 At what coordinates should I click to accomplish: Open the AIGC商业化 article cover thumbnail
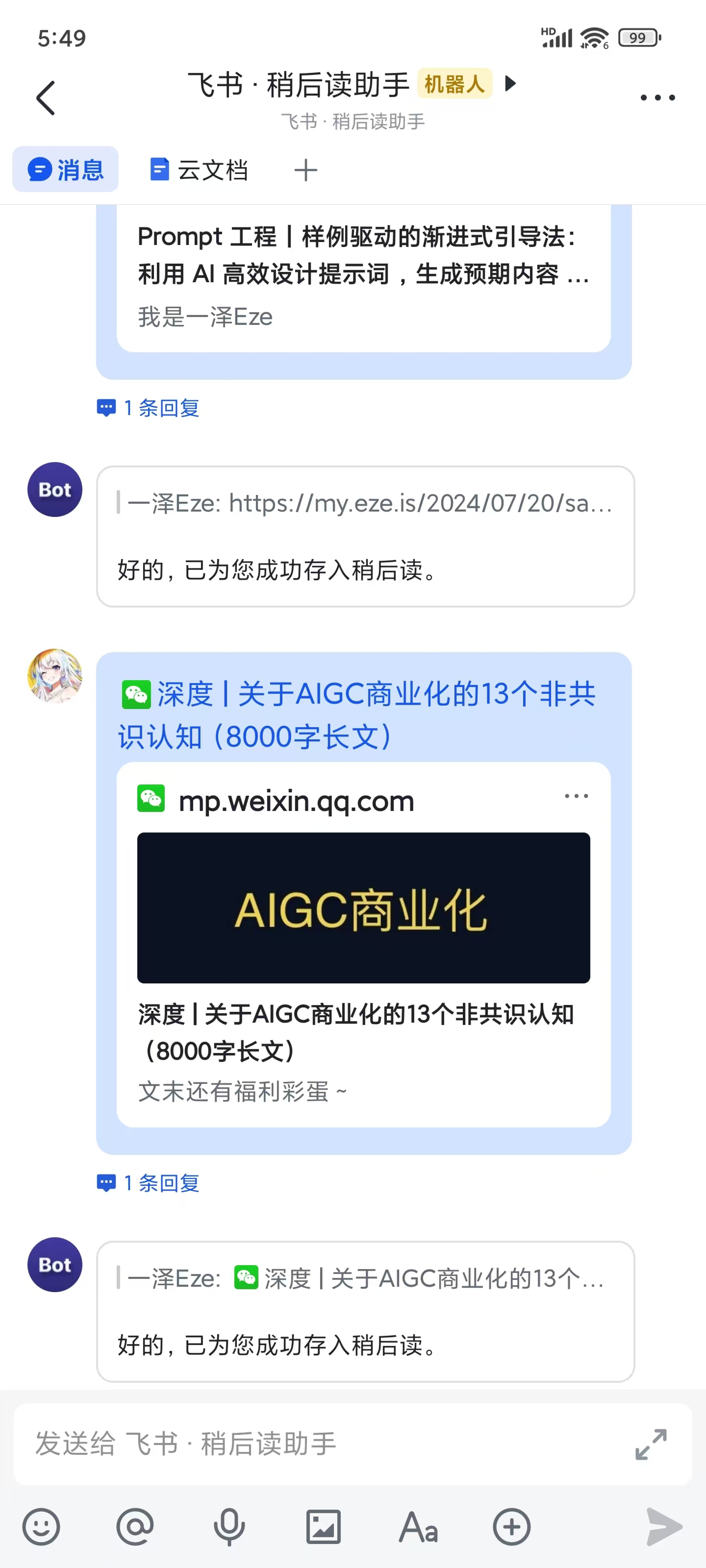pos(364,907)
